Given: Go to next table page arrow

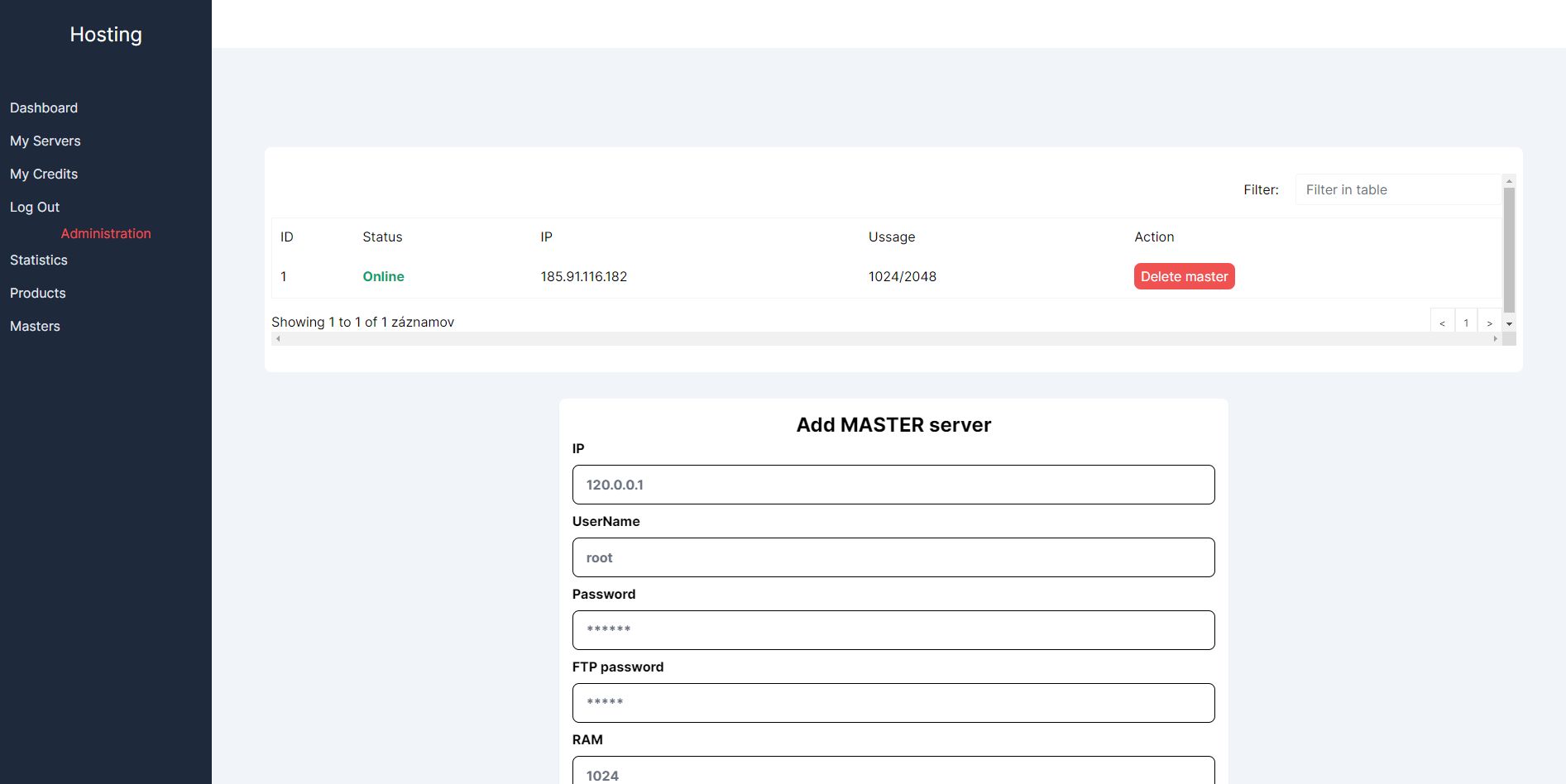Looking at the screenshot, I should (1489, 323).
